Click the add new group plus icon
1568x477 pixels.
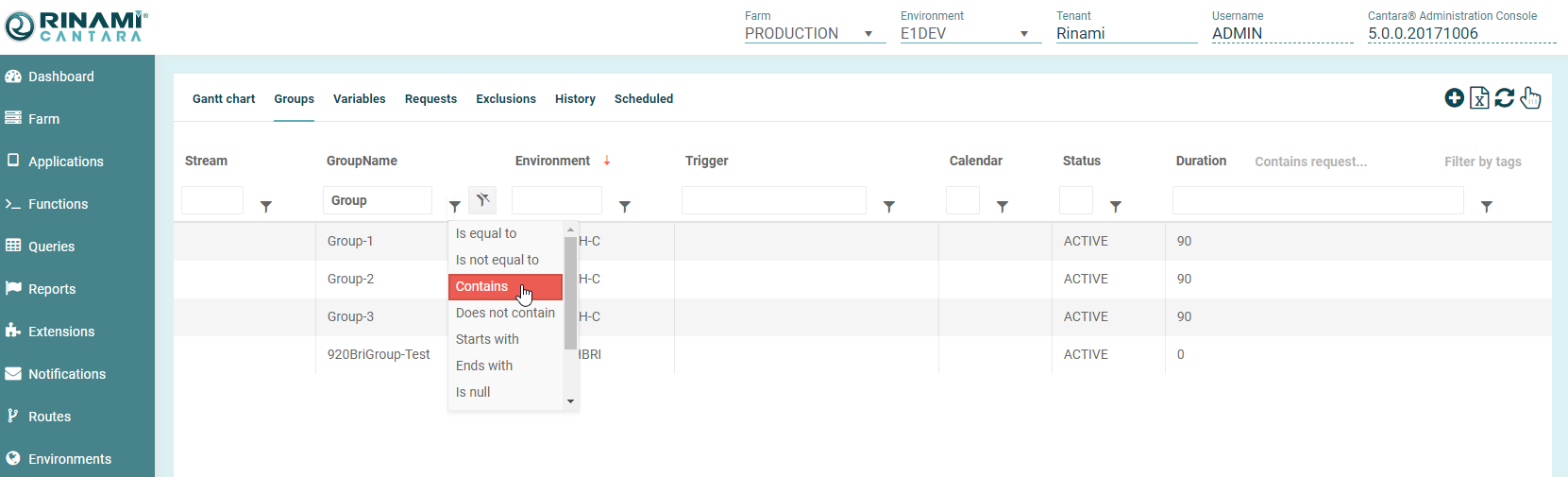[x=1454, y=98]
